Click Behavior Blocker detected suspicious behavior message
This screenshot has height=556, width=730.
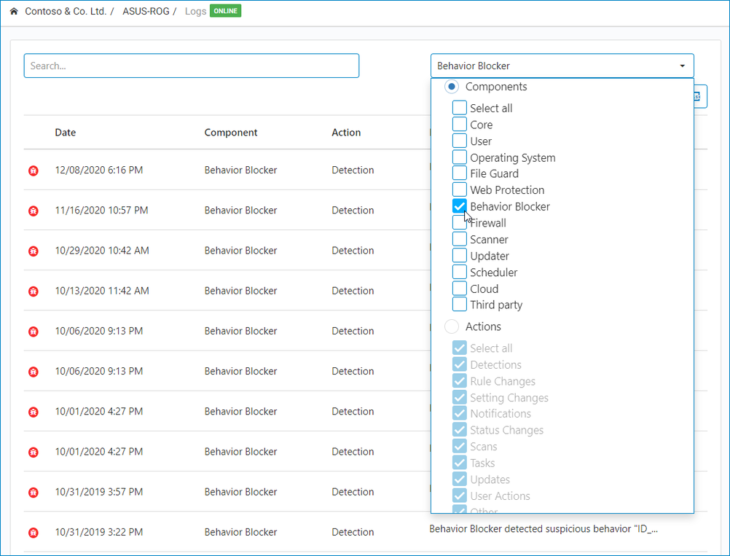click(x=543, y=529)
